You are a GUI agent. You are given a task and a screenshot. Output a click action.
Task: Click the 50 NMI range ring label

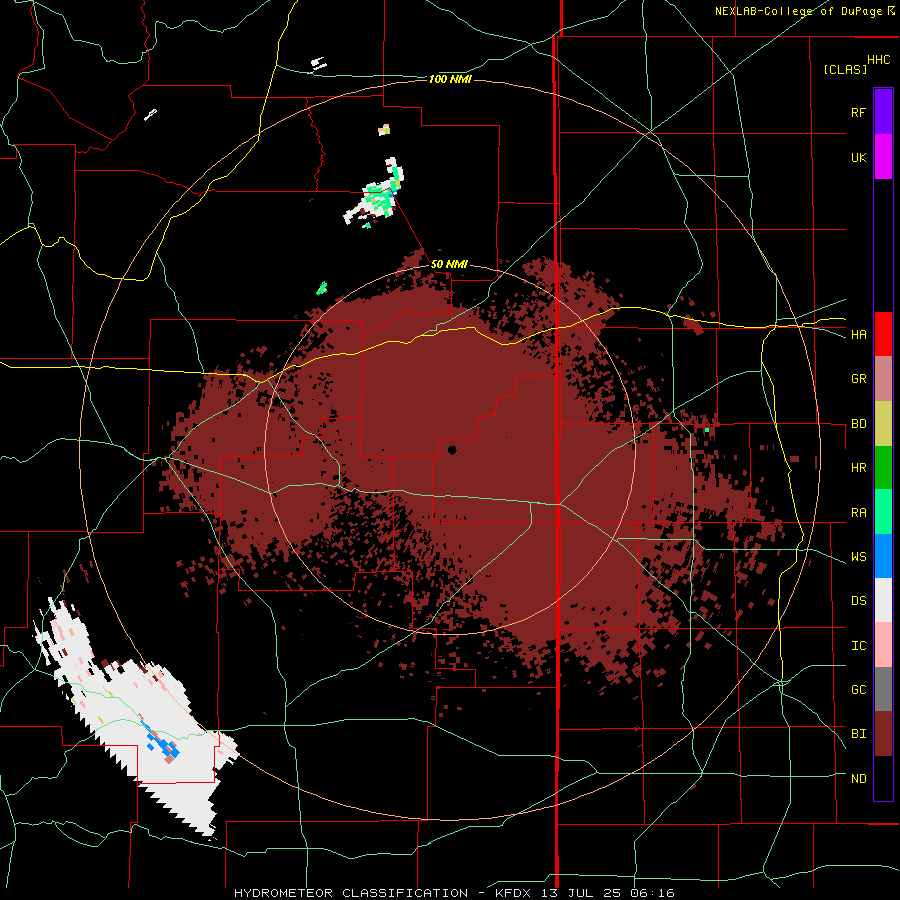pos(449,265)
